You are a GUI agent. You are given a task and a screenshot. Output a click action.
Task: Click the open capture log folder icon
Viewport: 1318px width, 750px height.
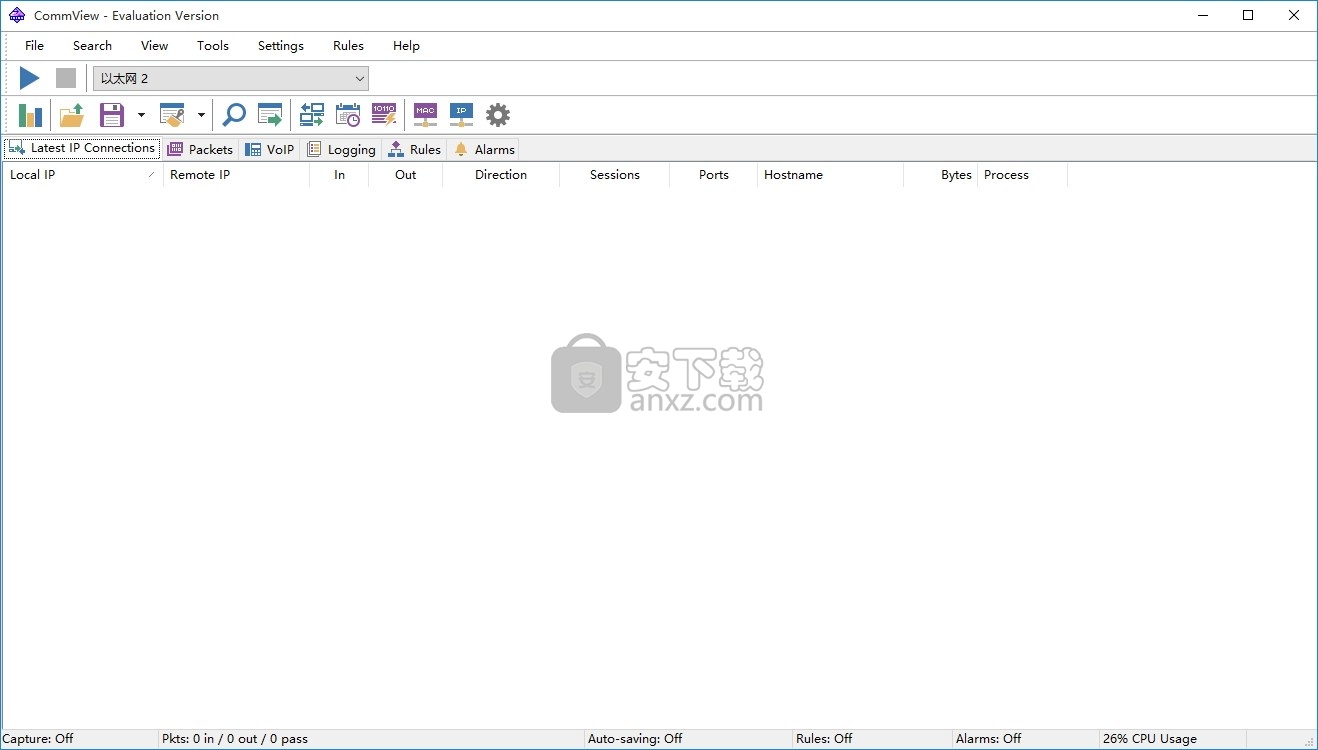pyautogui.click(x=72, y=115)
